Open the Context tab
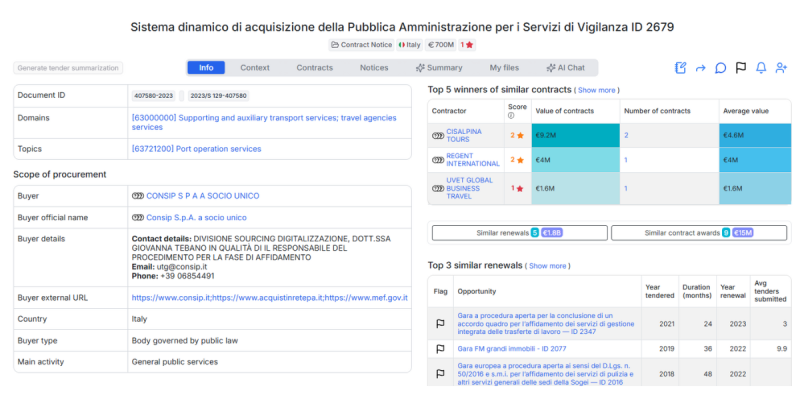The width and height of the screenshot is (800, 400). point(255,67)
